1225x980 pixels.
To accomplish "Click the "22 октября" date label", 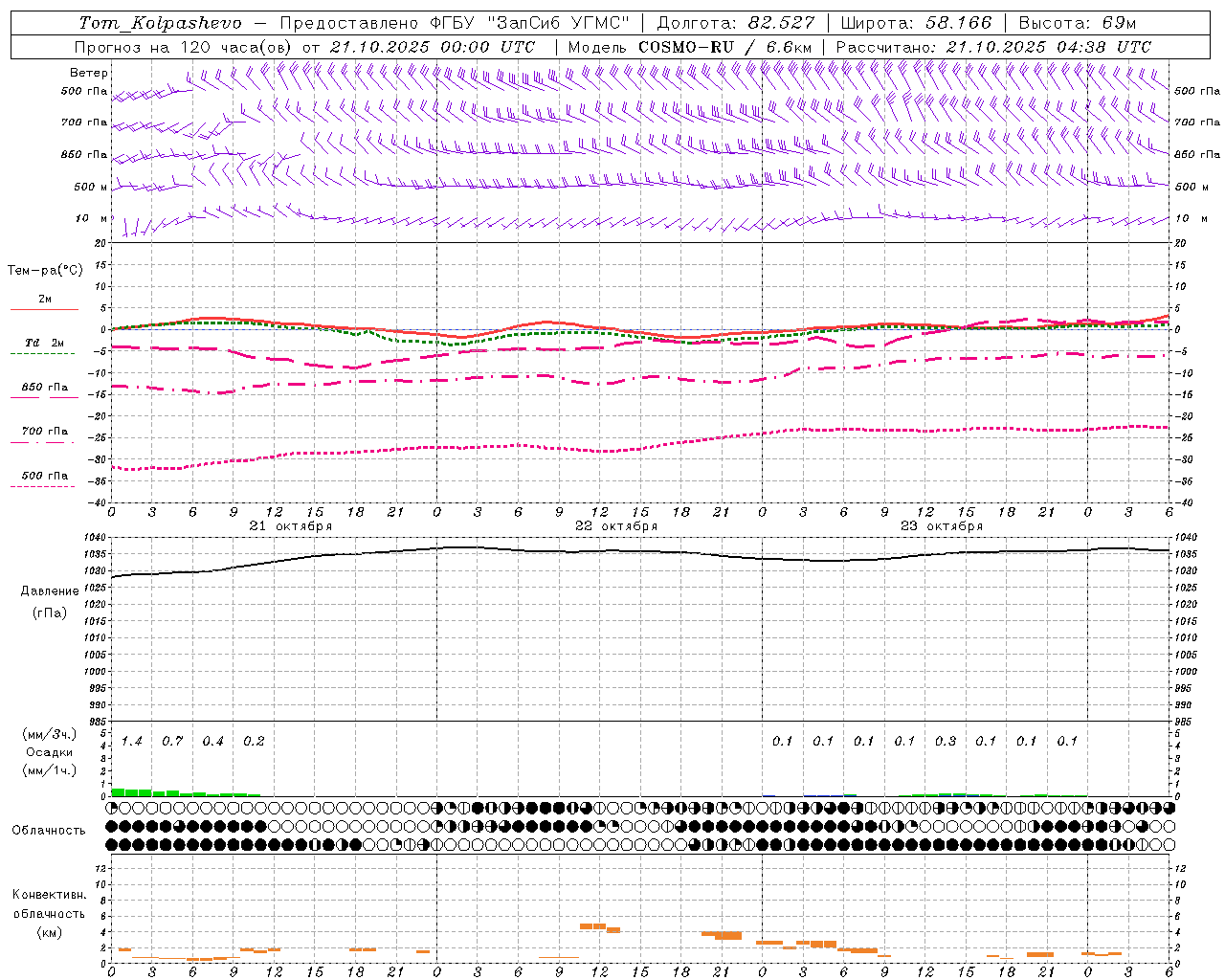I will point(616,526).
